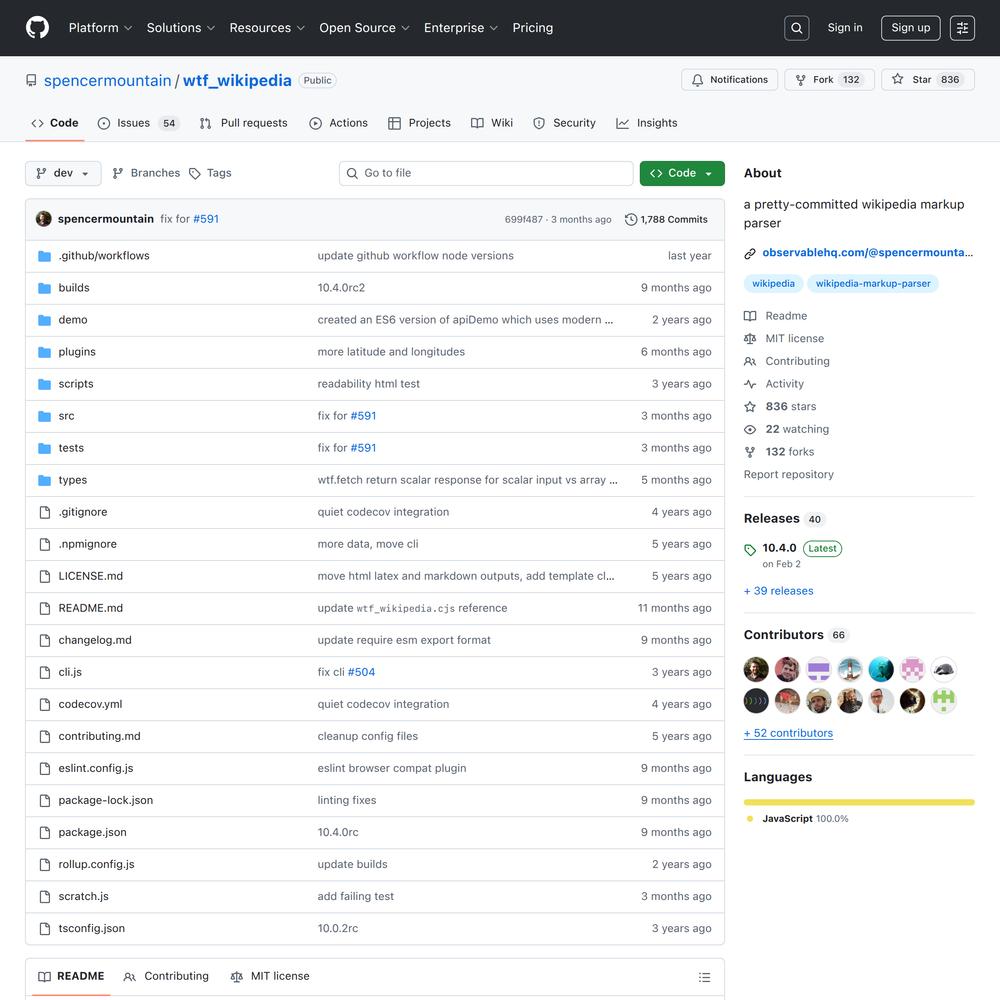Click the Sign up button
This screenshot has width=1000, height=1000.
click(x=910, y=28)
